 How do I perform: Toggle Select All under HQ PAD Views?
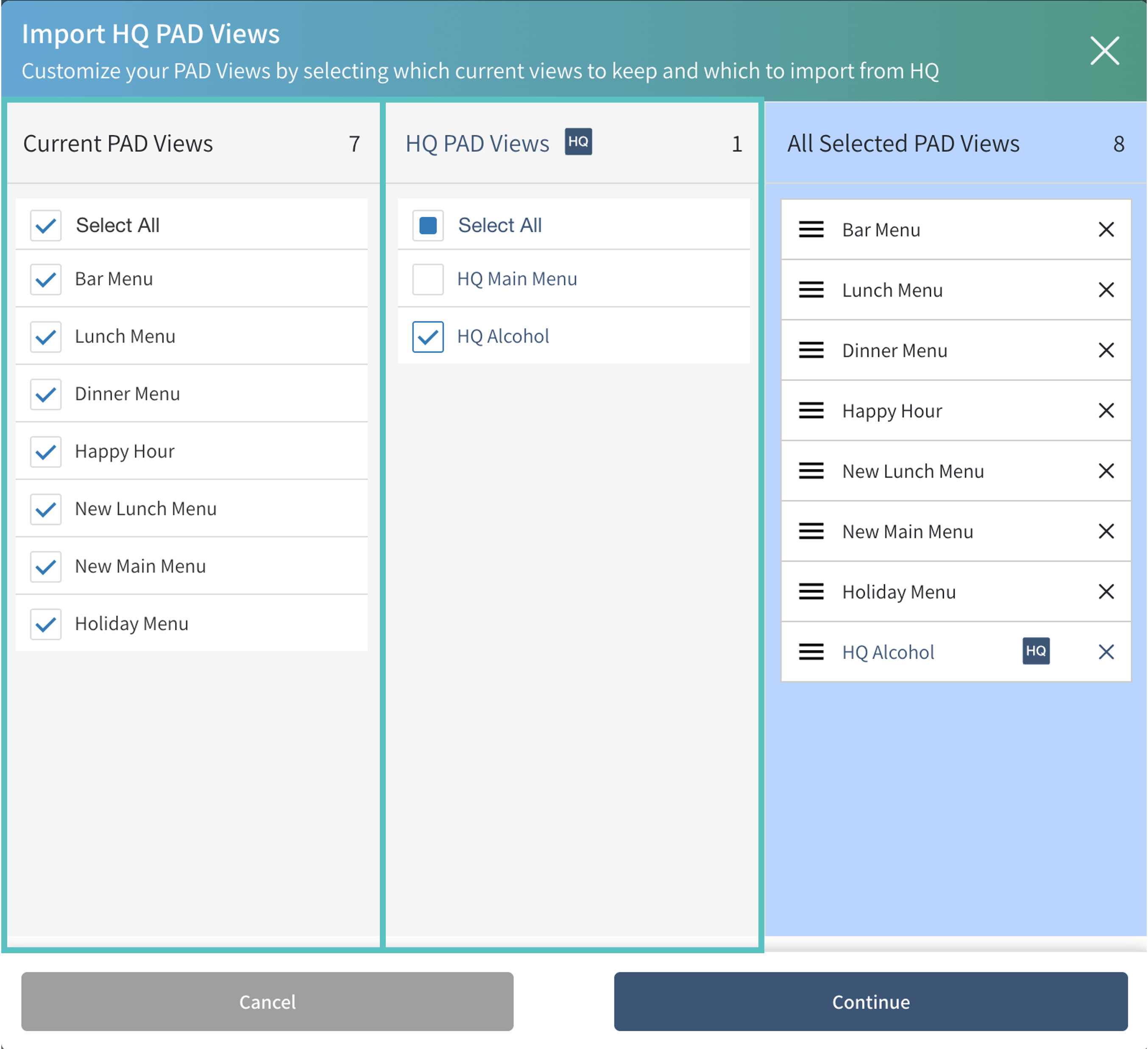[x=428, y=225]
